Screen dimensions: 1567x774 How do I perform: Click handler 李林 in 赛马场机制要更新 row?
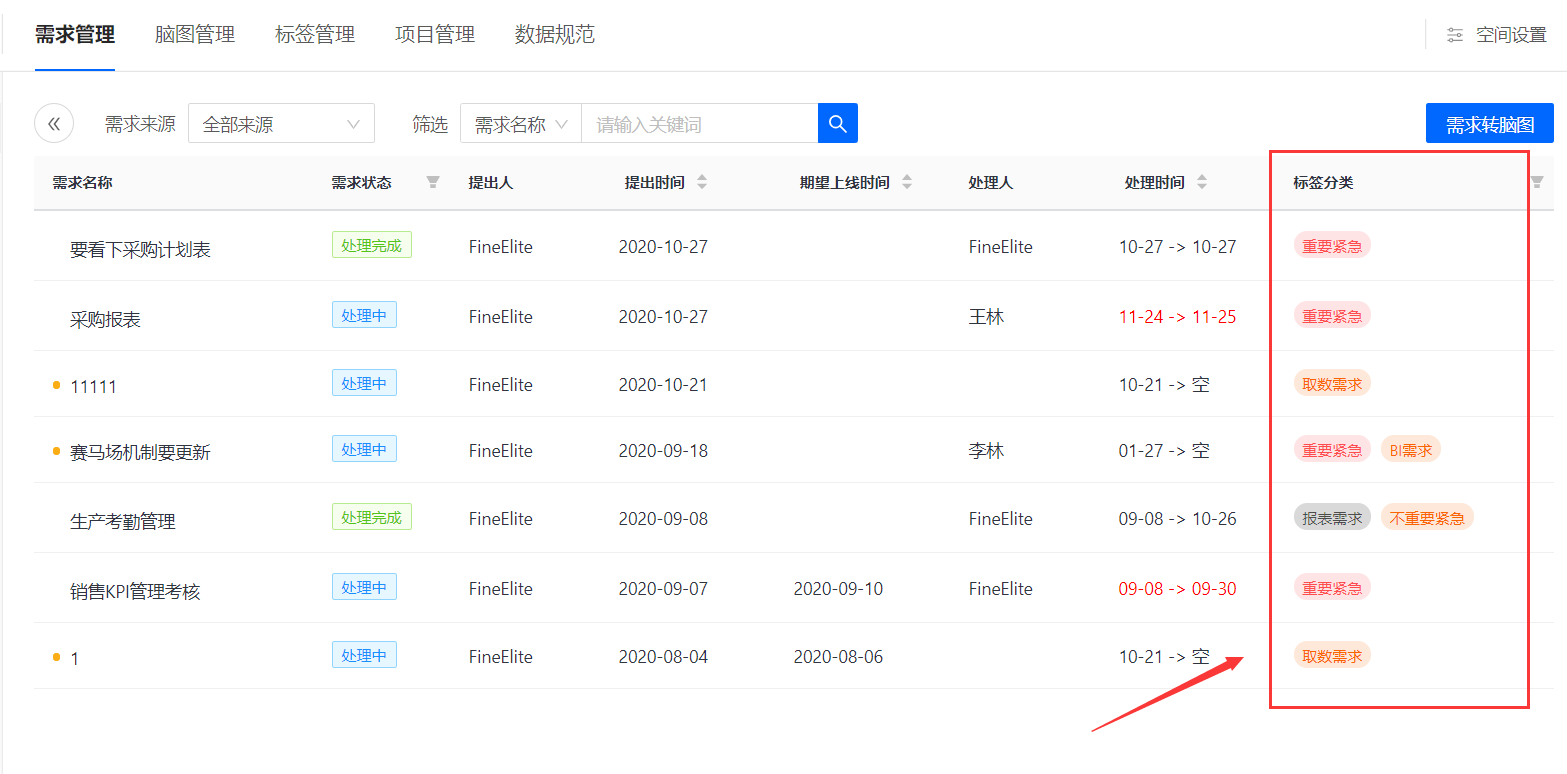[986, 451]
